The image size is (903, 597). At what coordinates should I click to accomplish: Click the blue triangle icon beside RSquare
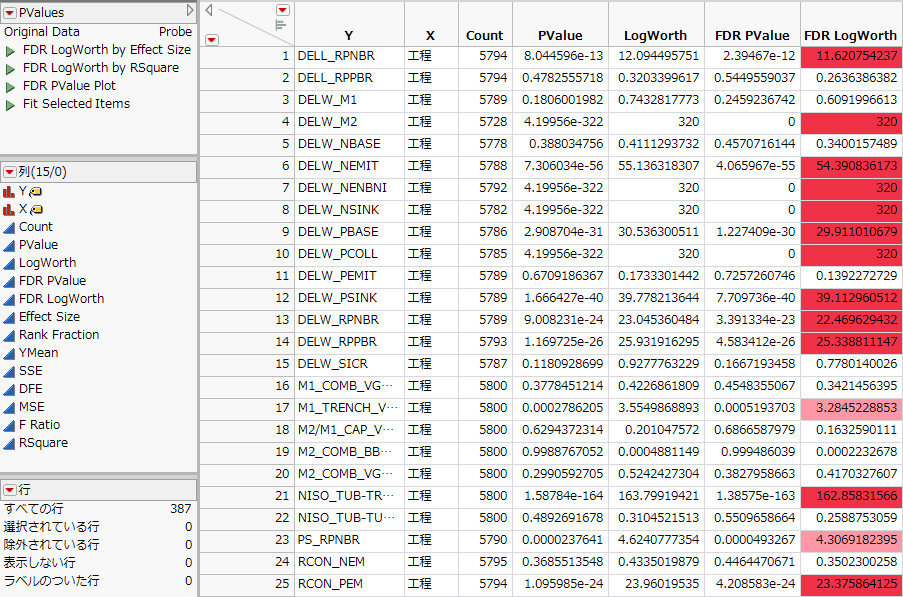click(x=9, y=443)
